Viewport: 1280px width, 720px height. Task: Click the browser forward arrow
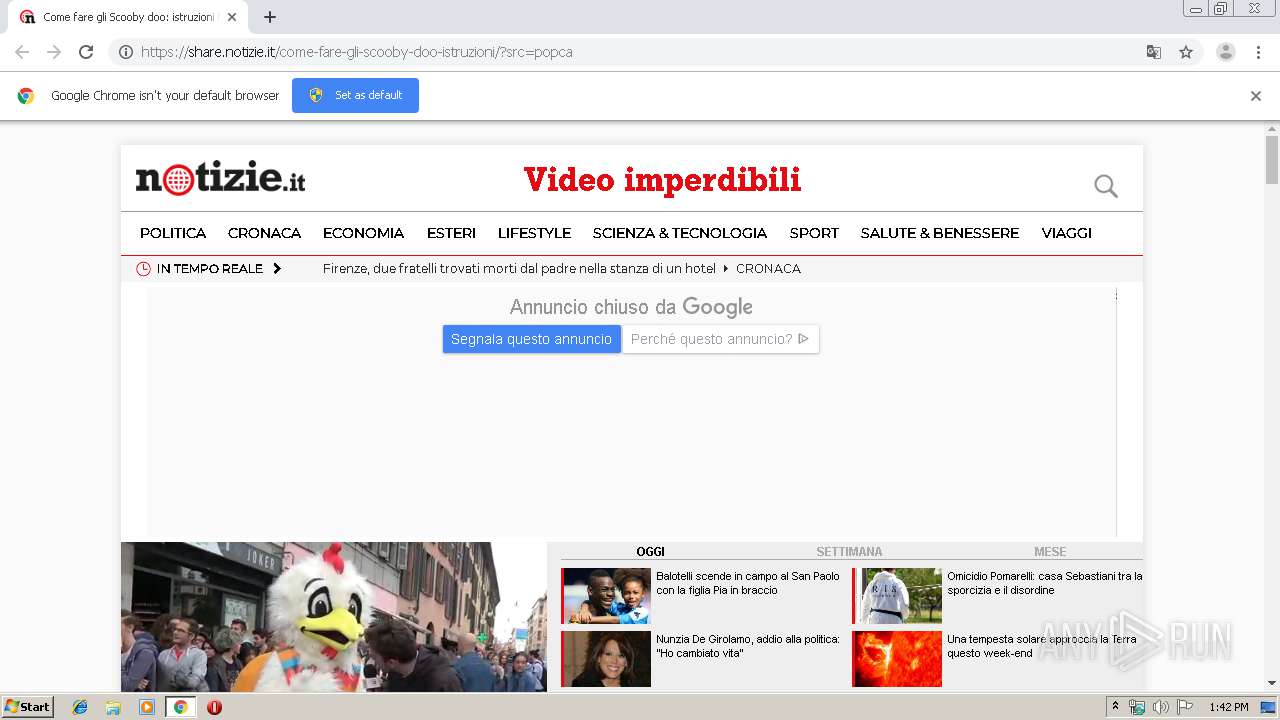pos(54,52)
